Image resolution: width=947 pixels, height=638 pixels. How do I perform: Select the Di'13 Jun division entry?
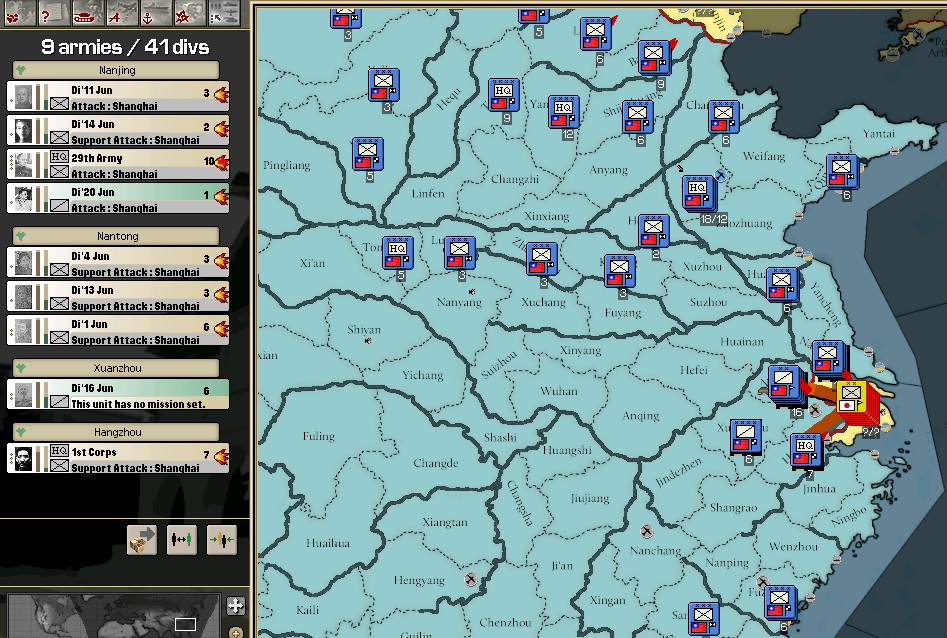point(118,297)
